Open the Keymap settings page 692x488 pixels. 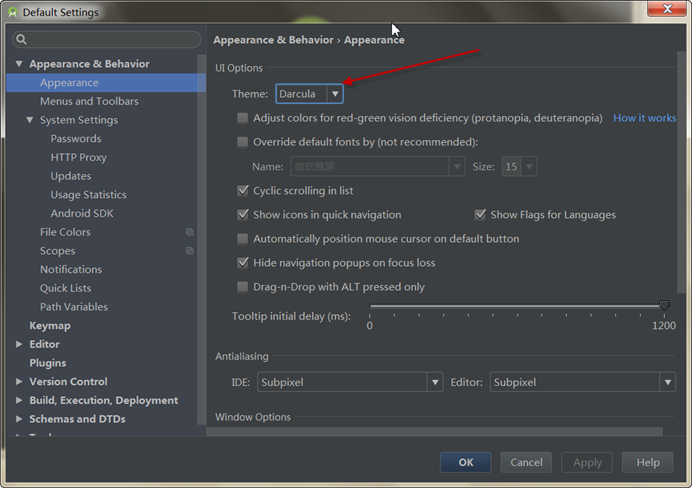pyautogui.click(x=50, y=326)
